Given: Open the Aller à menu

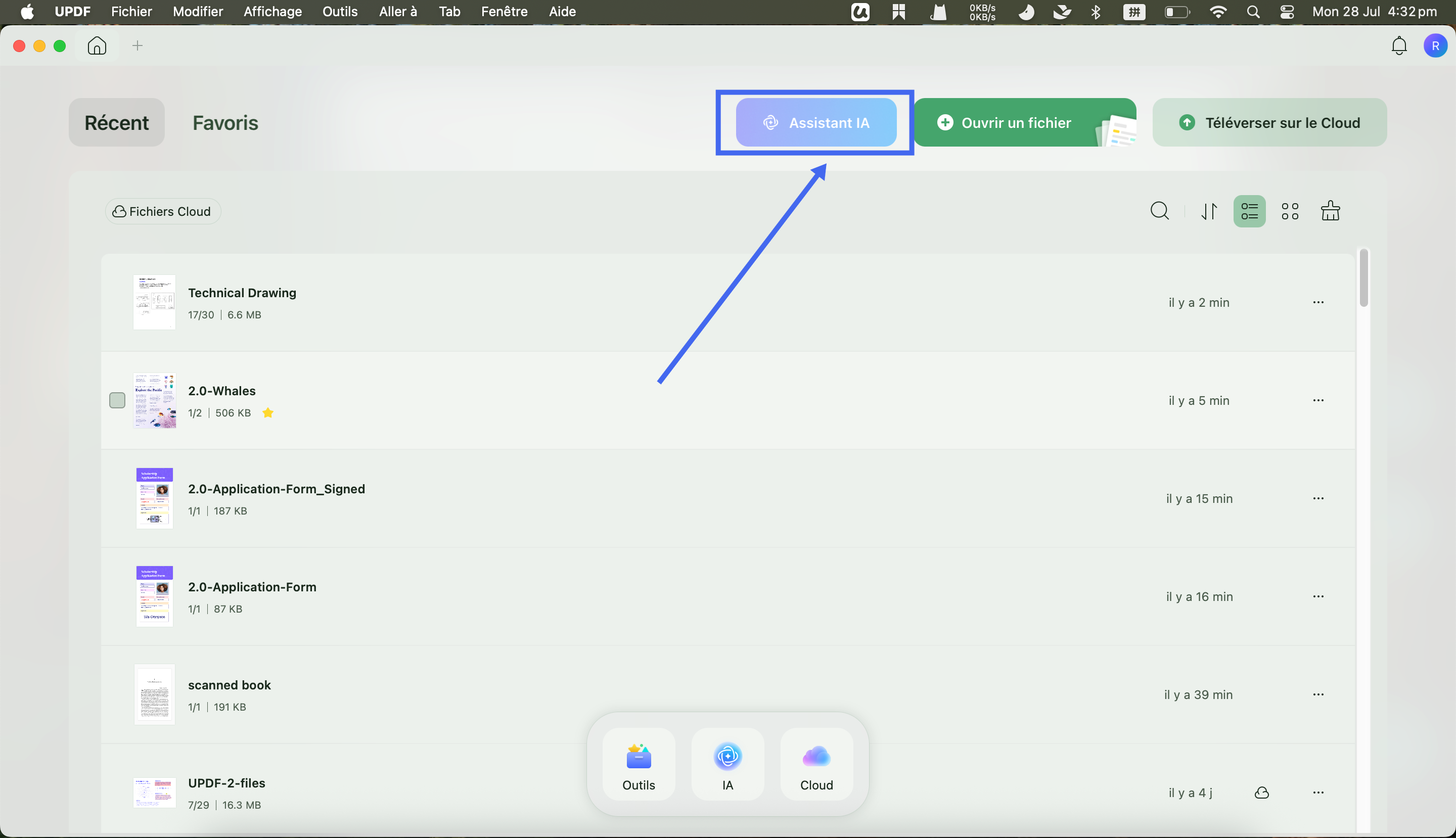Looking at the screenshot, I should tap(398, 12).
